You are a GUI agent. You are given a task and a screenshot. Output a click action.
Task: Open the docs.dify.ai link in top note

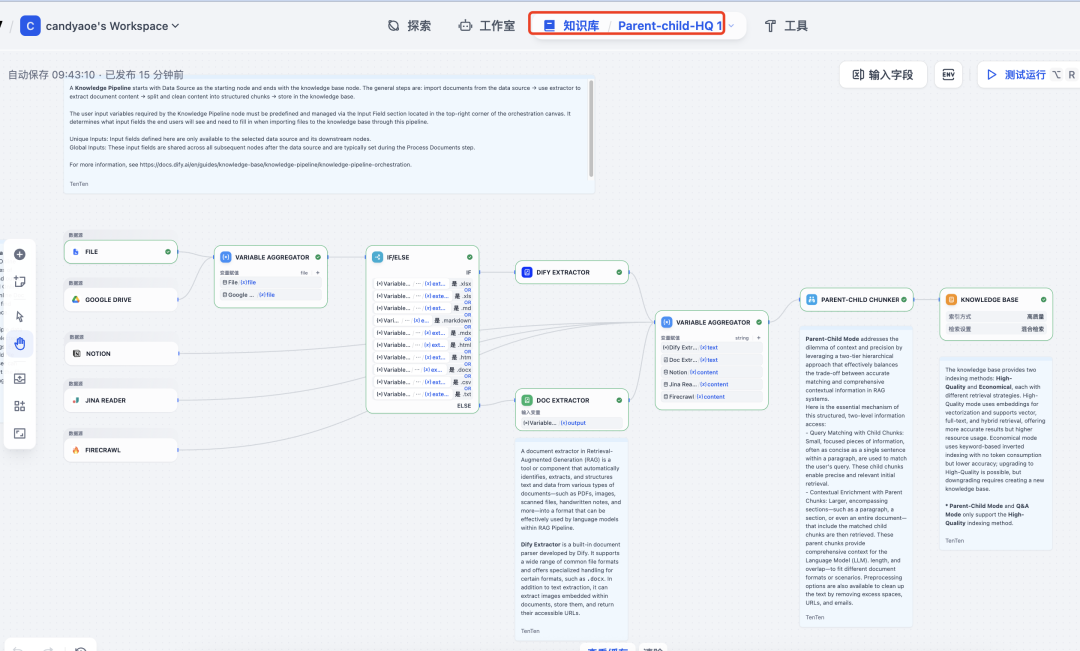pos(276,165)
